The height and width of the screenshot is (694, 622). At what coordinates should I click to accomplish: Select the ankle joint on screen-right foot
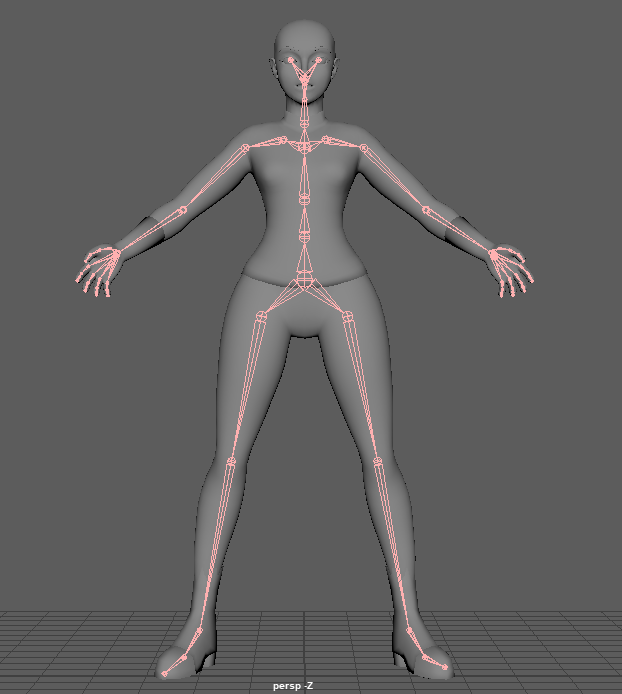409,631
